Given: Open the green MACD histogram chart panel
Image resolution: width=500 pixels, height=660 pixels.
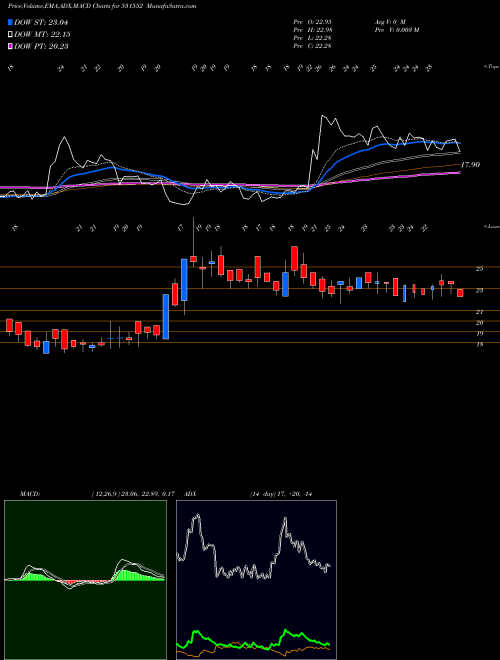Looking at the screenshot, I should point(85,580).
